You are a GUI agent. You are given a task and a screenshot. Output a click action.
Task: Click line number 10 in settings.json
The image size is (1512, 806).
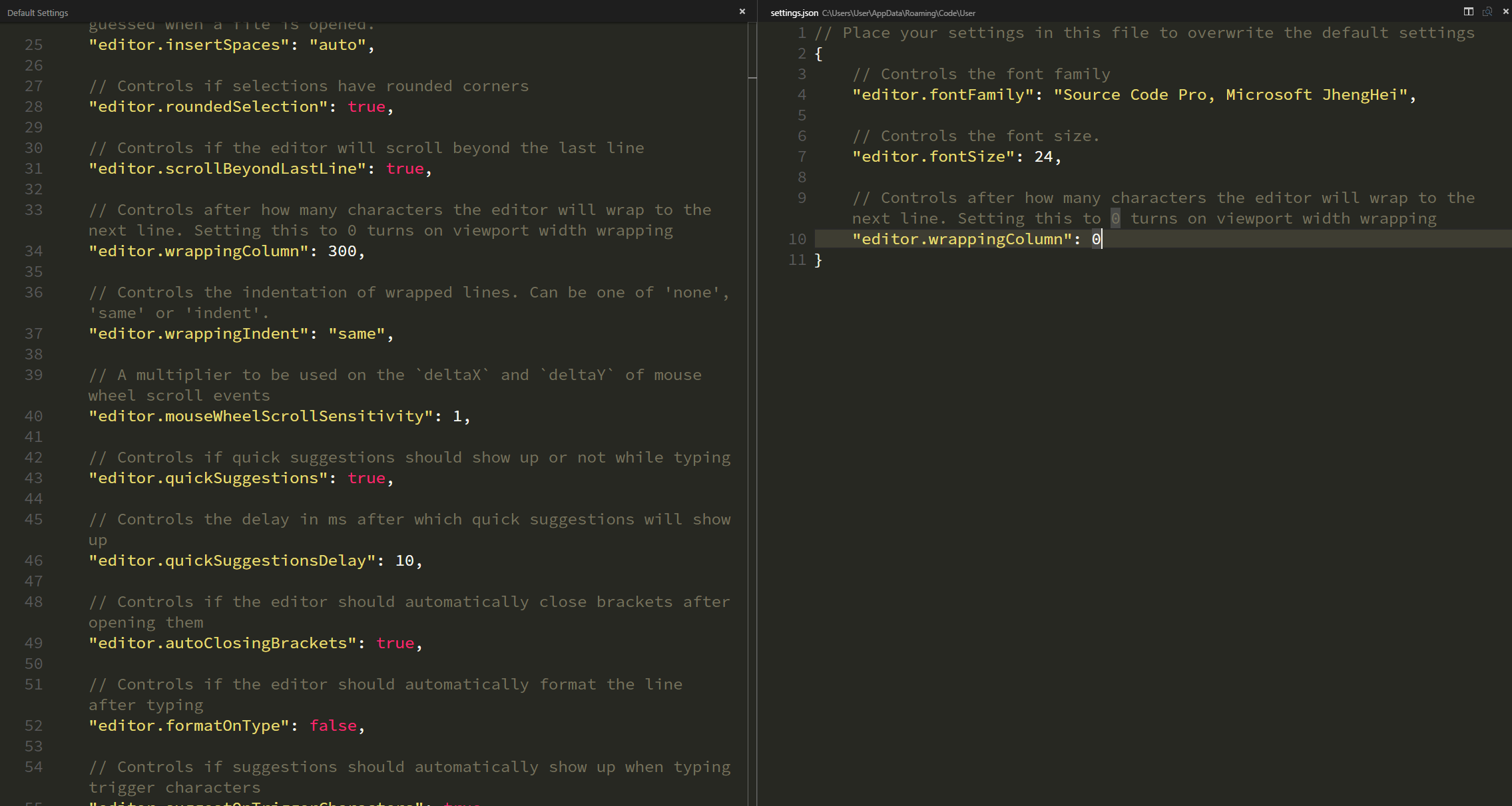click(797, 239)
